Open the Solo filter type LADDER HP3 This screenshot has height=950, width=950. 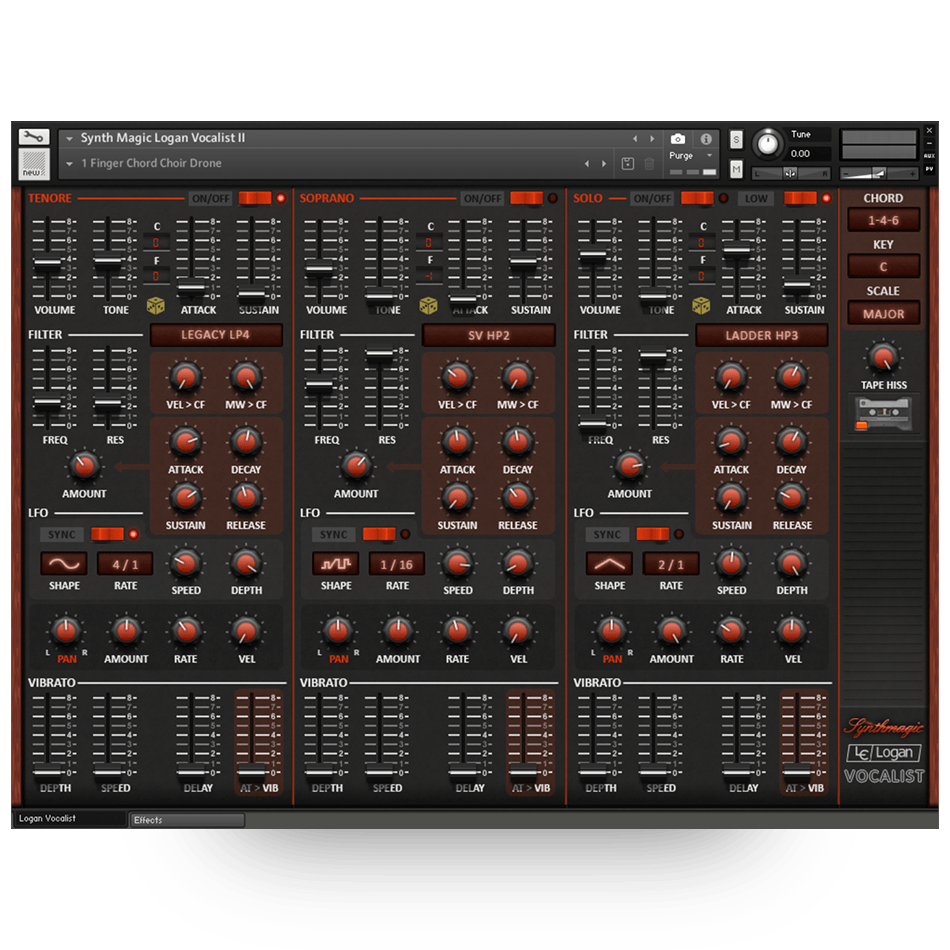(x=762, y=335)
